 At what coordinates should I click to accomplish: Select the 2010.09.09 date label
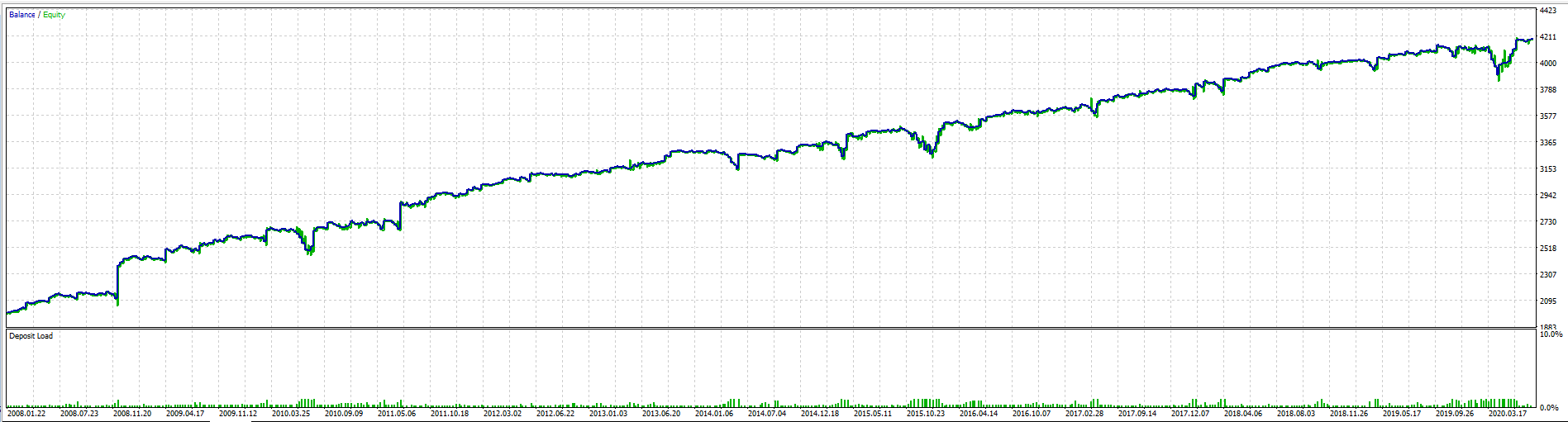click(x=344, y=414)
